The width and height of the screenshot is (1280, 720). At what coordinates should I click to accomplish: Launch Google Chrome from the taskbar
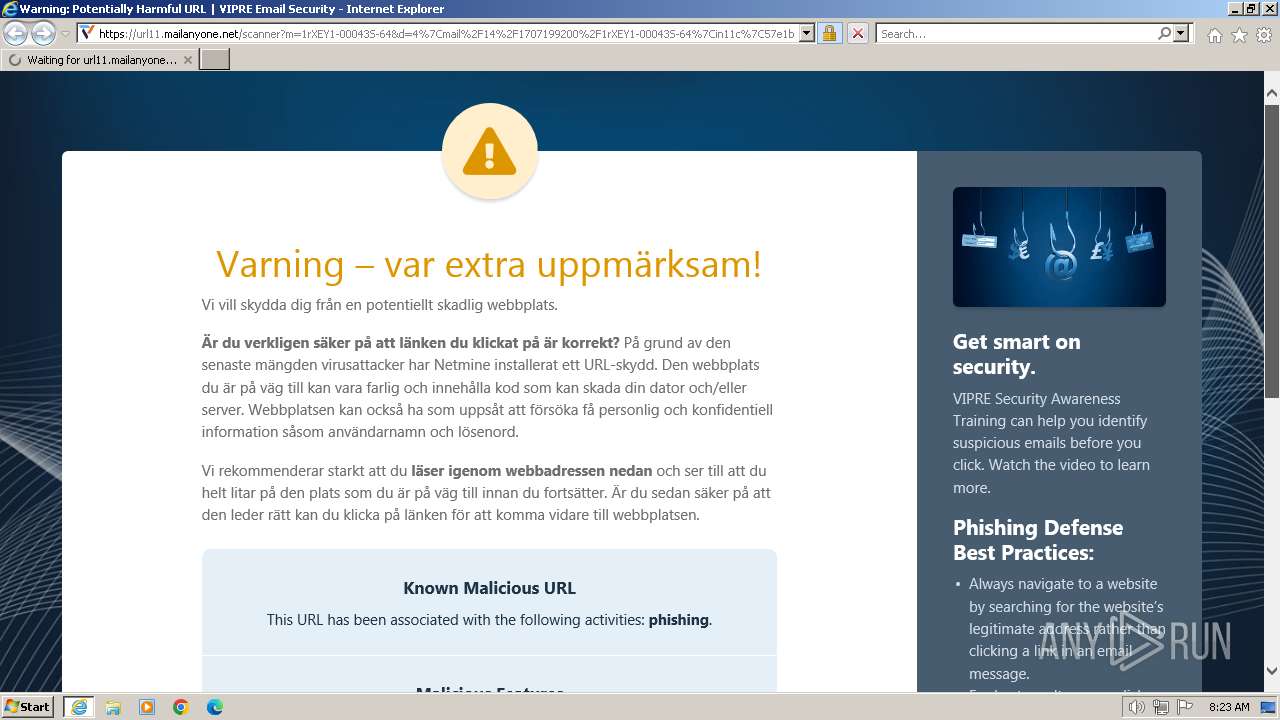(181, 707)
